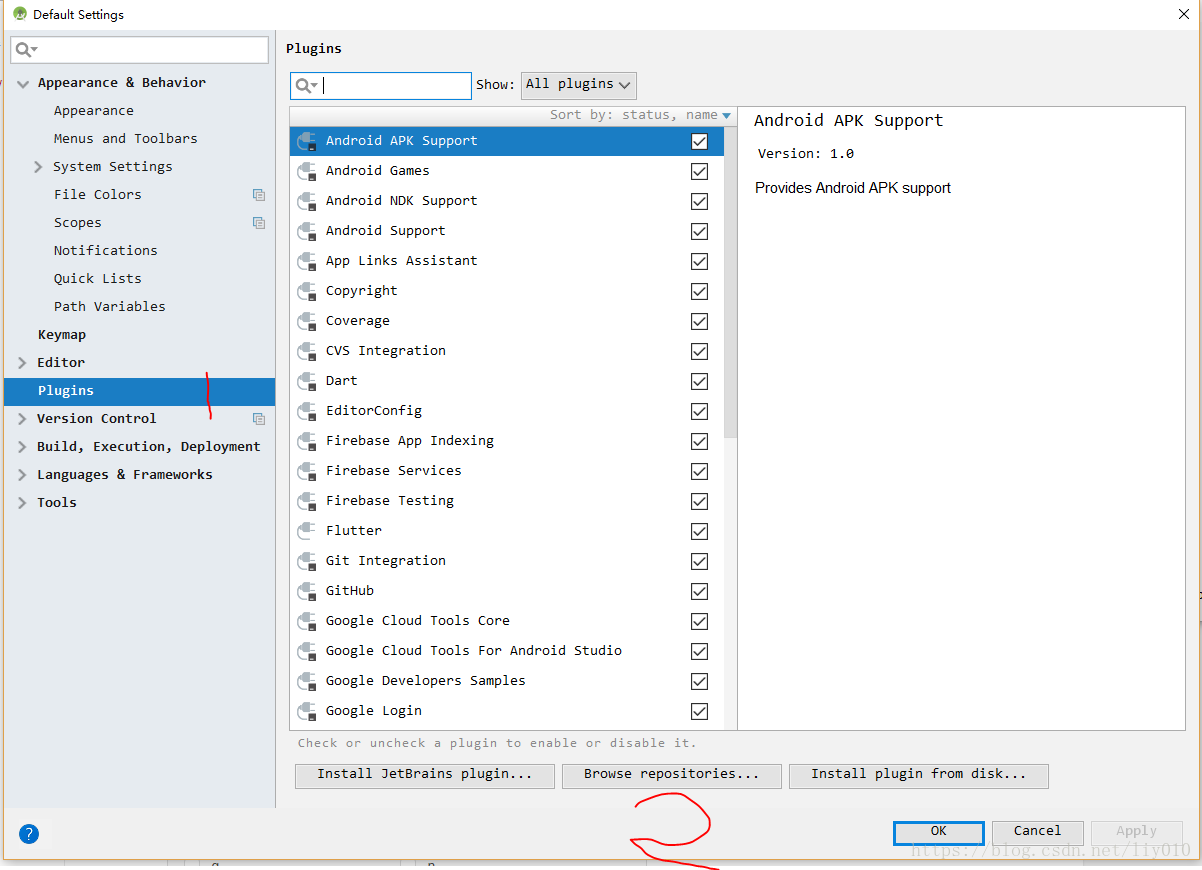The image size is (1202, 870).
Task: Toggle the Git Integration checkbox
Action: coord(699,561)
